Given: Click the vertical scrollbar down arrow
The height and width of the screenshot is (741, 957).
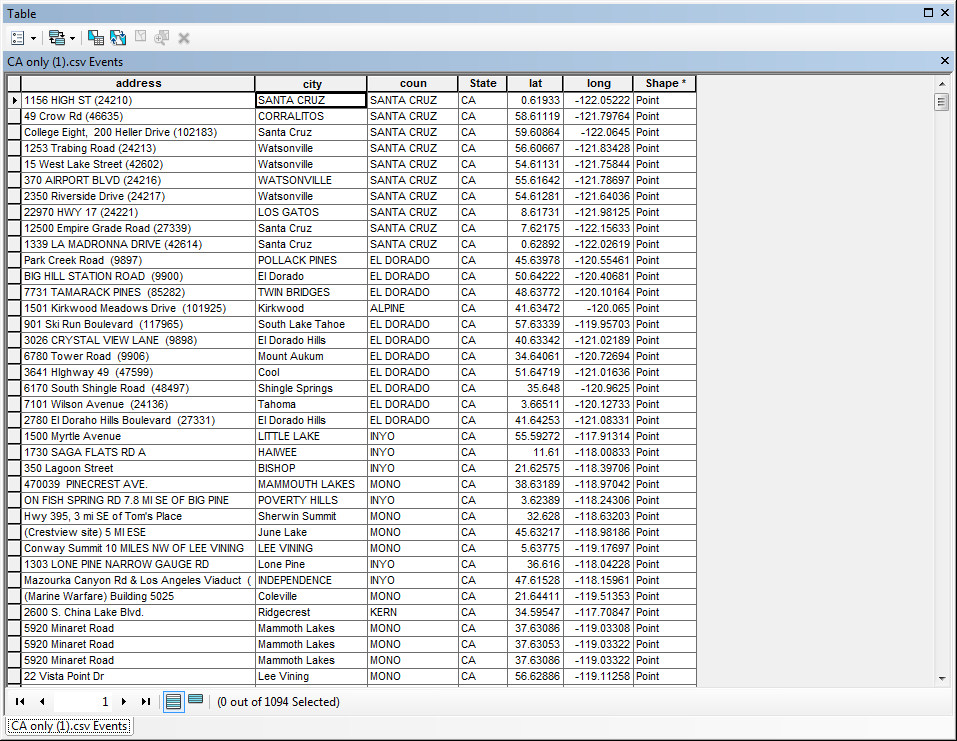Looking at the screenshot, I should pos(942,678).
